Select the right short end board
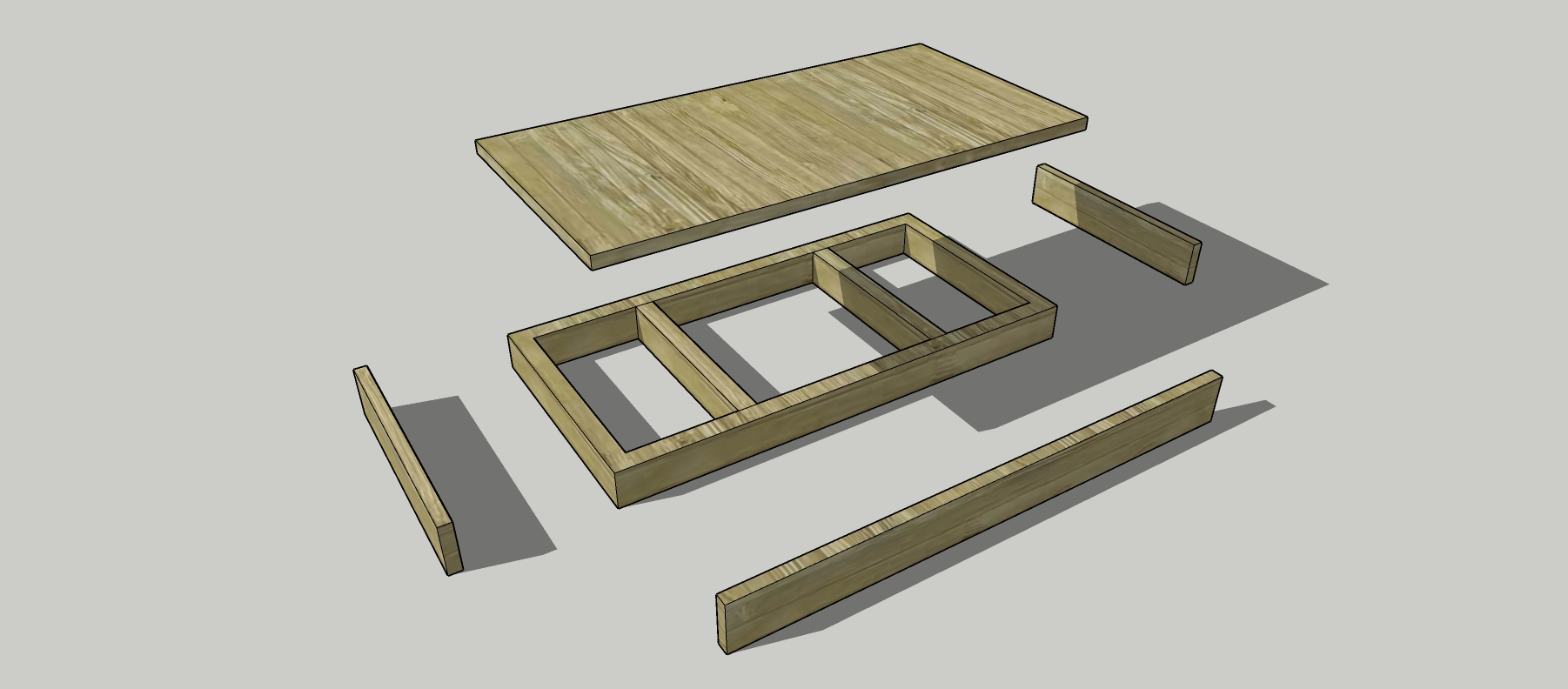 point(1117,224)
